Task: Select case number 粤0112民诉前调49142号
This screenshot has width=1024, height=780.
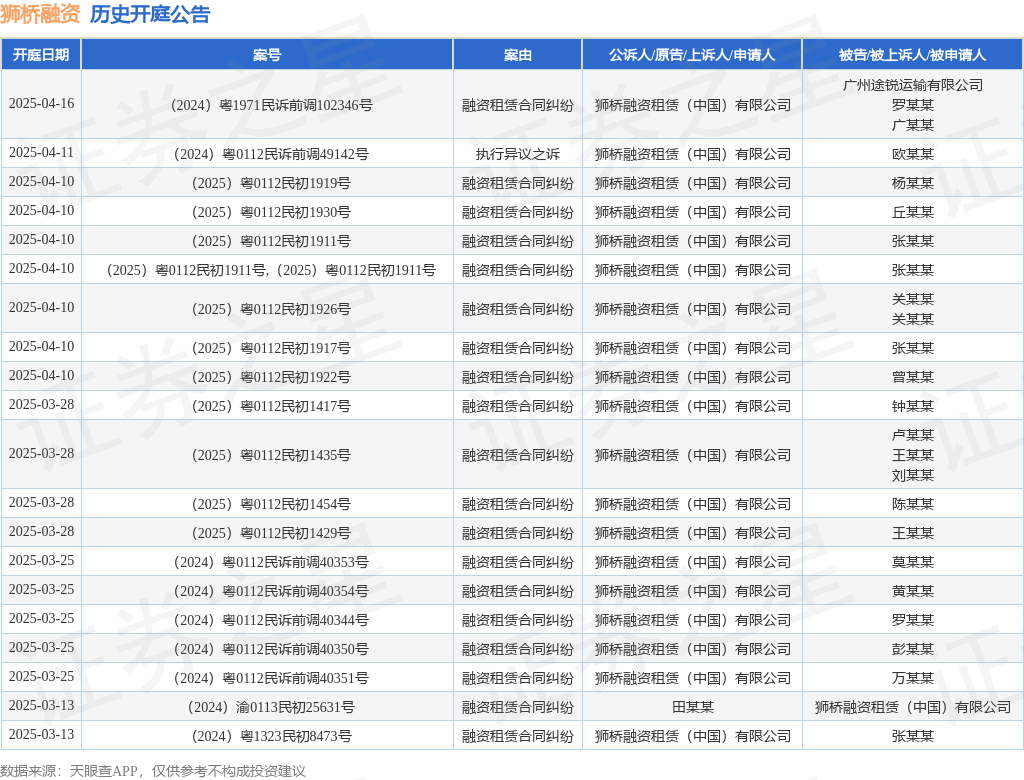Action: point(271,154)
